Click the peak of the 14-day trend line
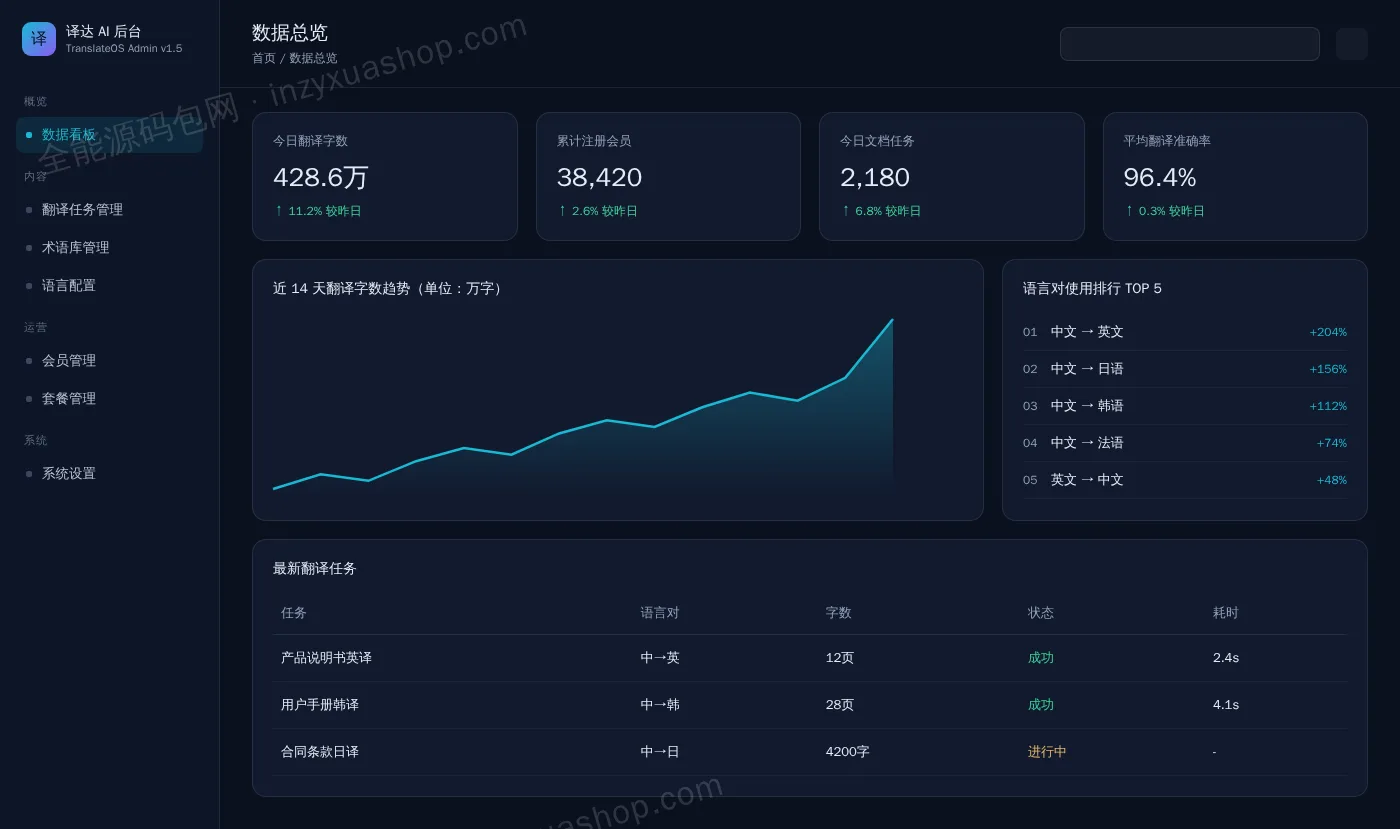1400x829 pixels. (892, 320)
